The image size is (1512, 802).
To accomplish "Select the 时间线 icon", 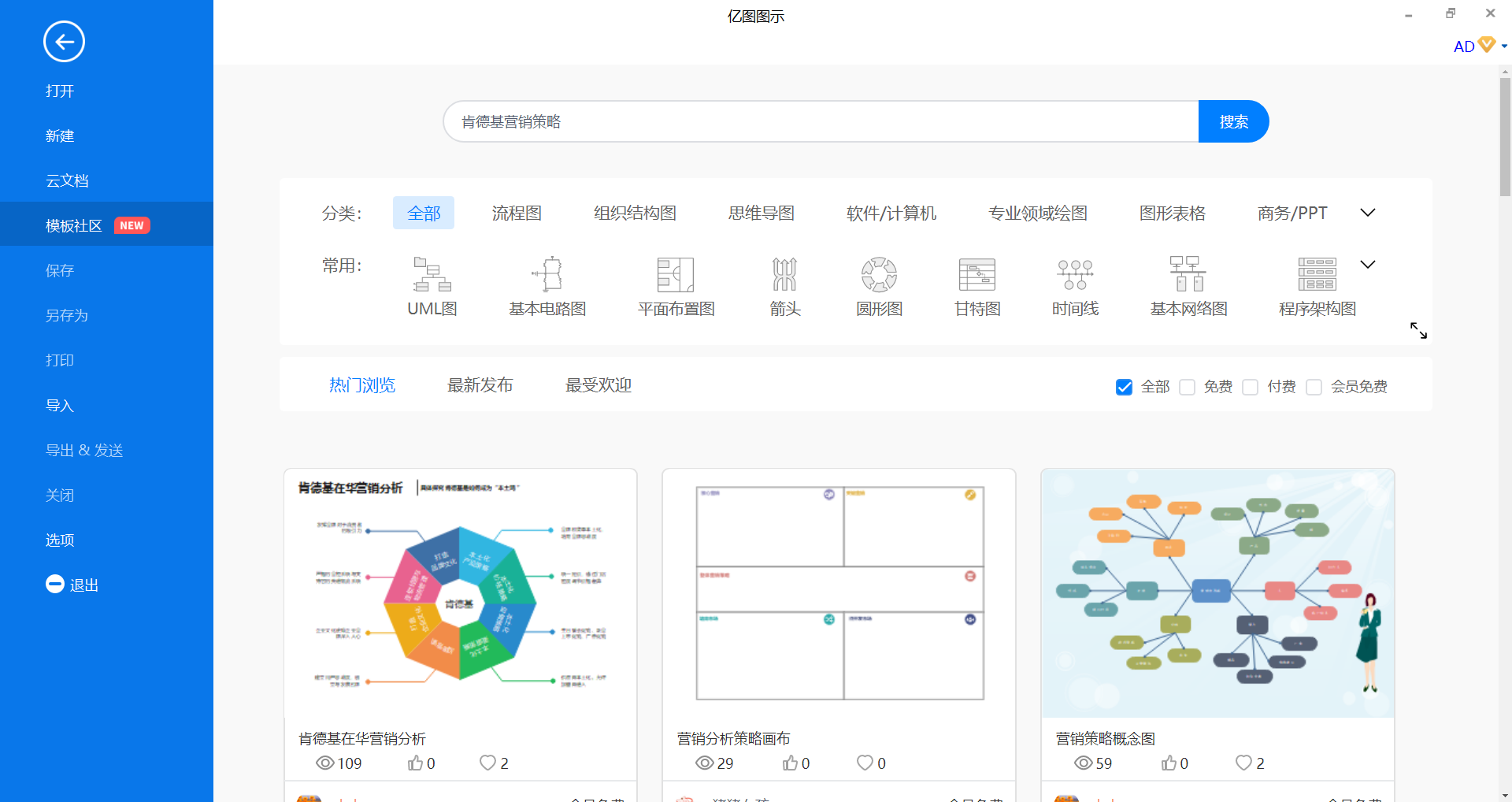I will point(1075,274).
